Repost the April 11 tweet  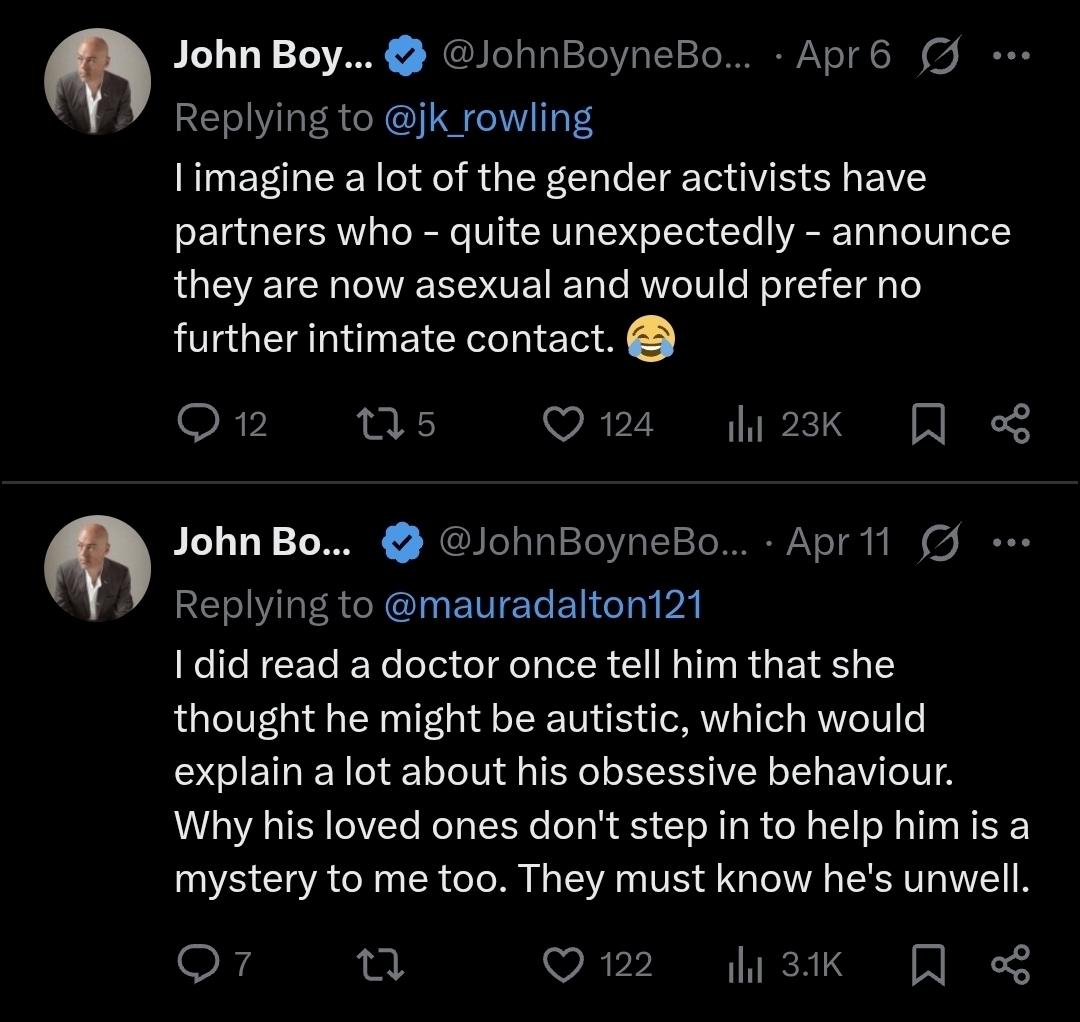(x=379, y=965)
